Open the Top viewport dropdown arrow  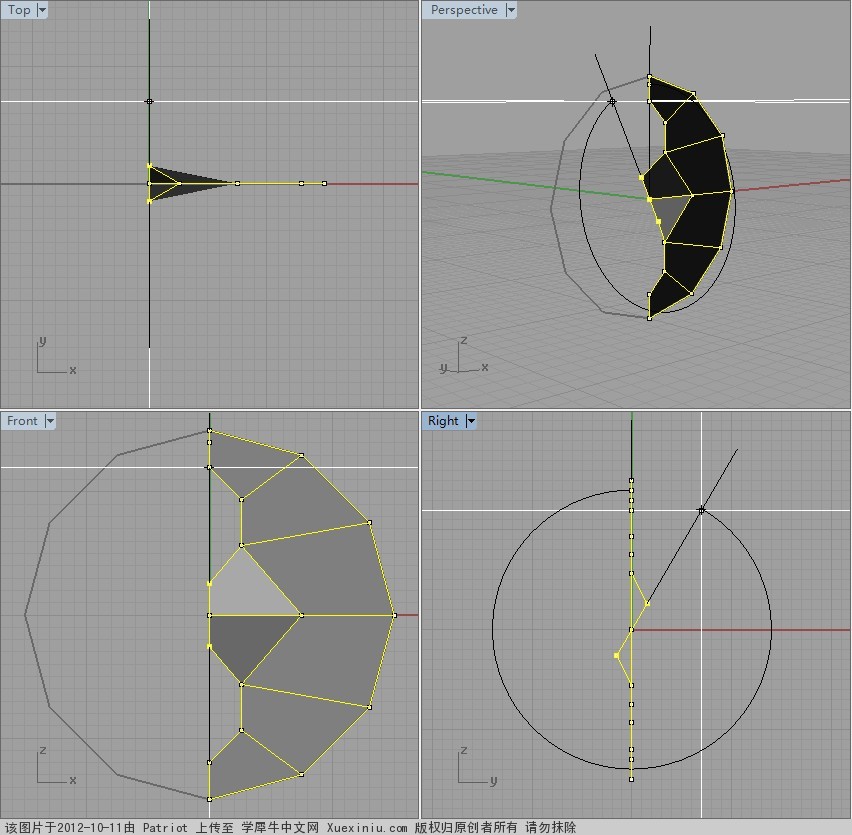[42, 10]
